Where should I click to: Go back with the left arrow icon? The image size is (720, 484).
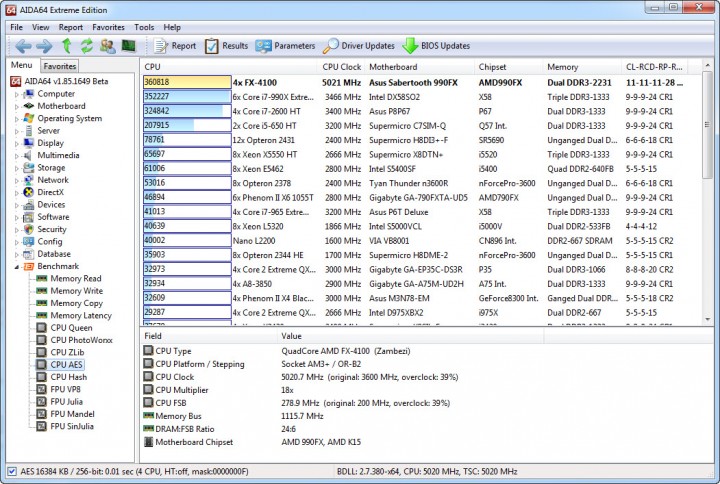23,46
